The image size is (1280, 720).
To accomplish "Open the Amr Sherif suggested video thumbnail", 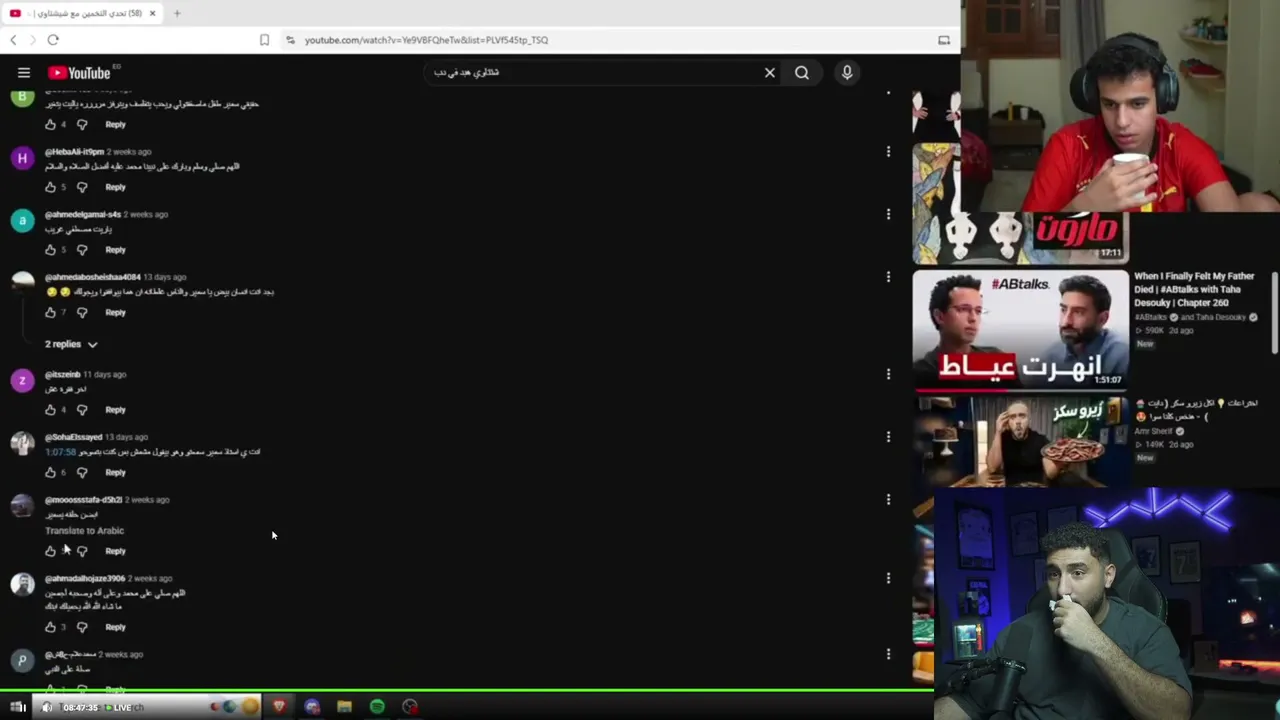I will point(1020,441).
